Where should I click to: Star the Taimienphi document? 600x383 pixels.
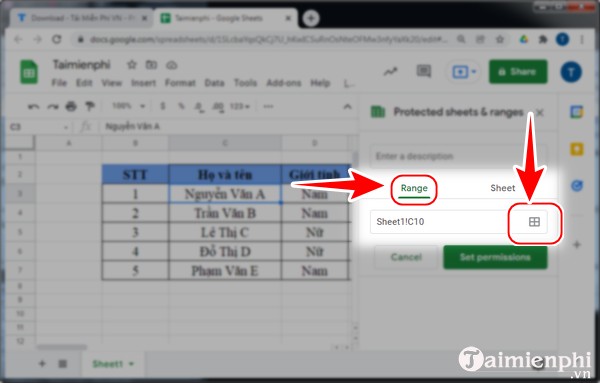point(132,65)
